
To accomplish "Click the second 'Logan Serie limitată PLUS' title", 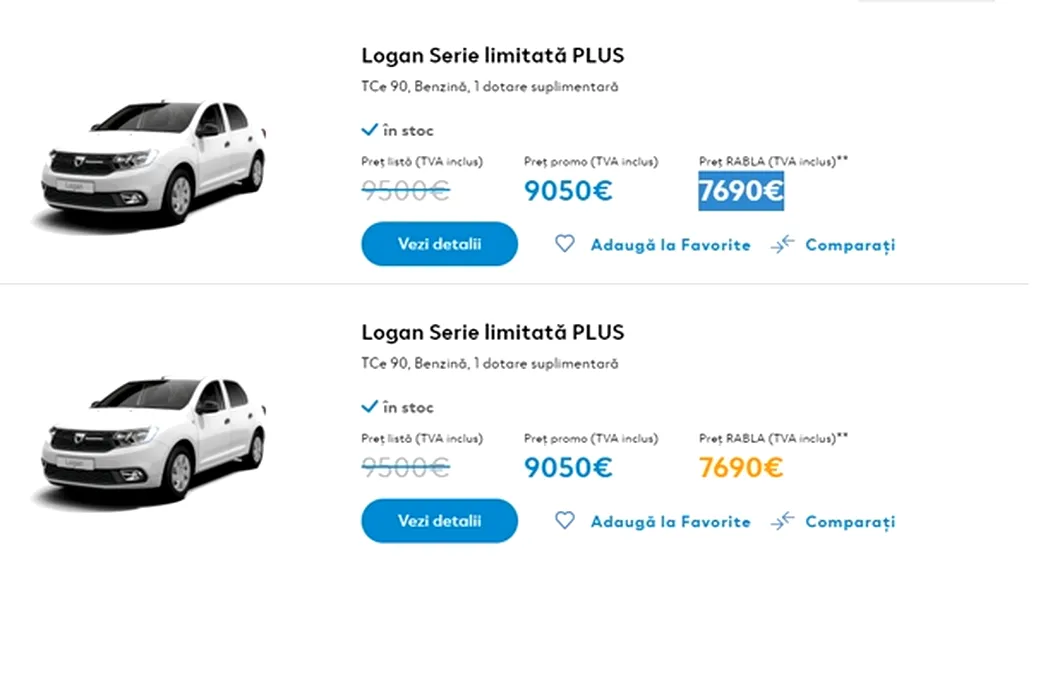I will click(x=492, y=332).
